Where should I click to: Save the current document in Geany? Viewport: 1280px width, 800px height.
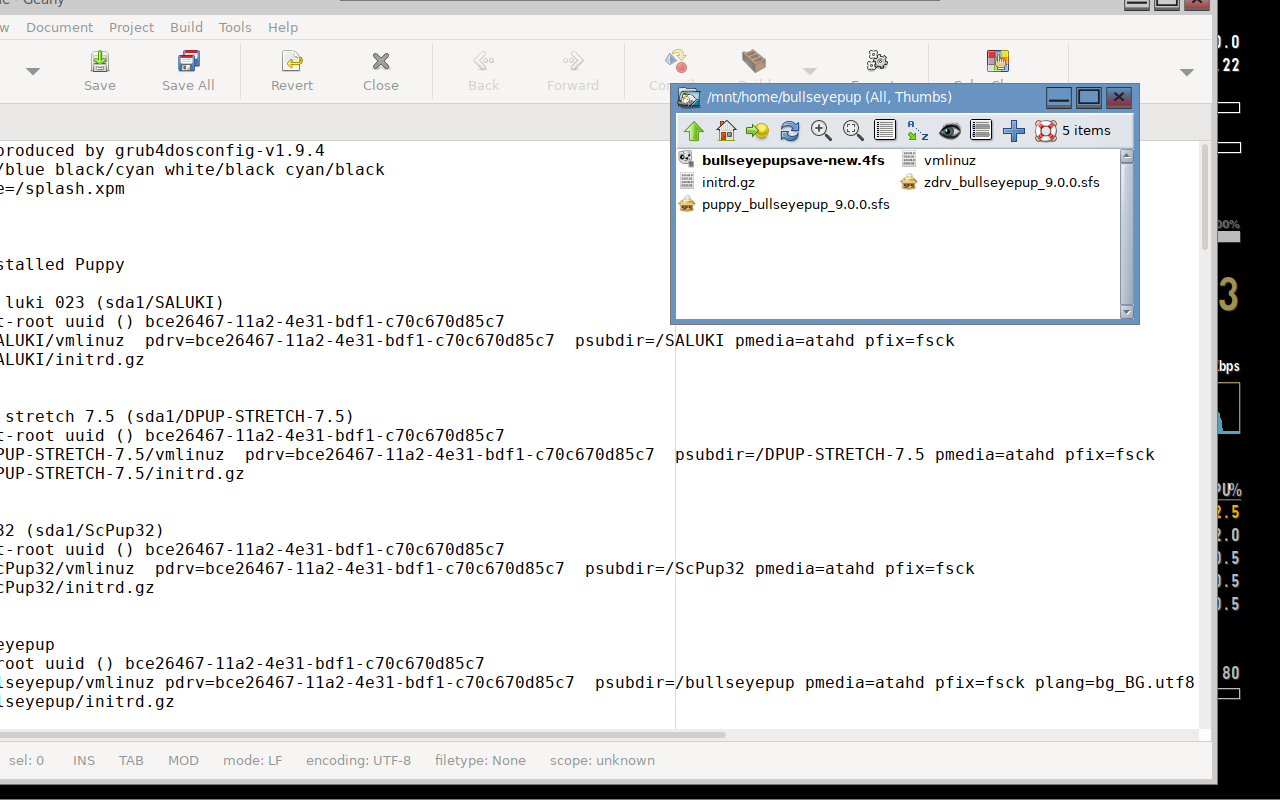(x=99, y=71)
